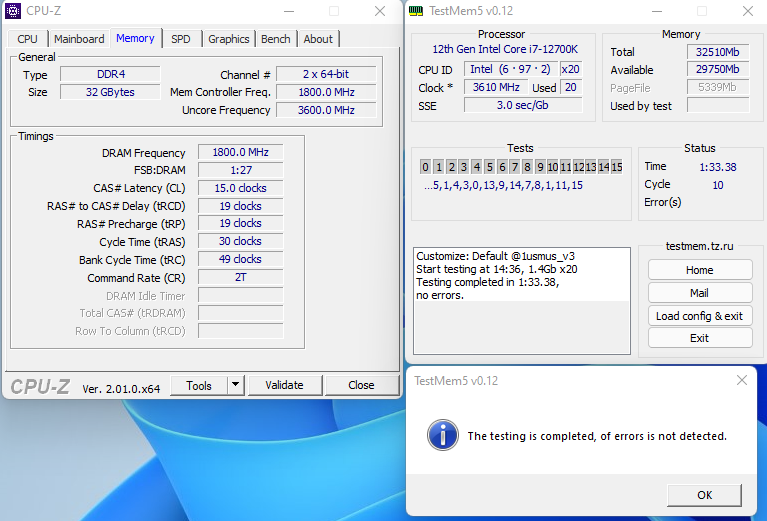
Task: Click the Exit button in TestMem5
Action: [x=699, y=338]
